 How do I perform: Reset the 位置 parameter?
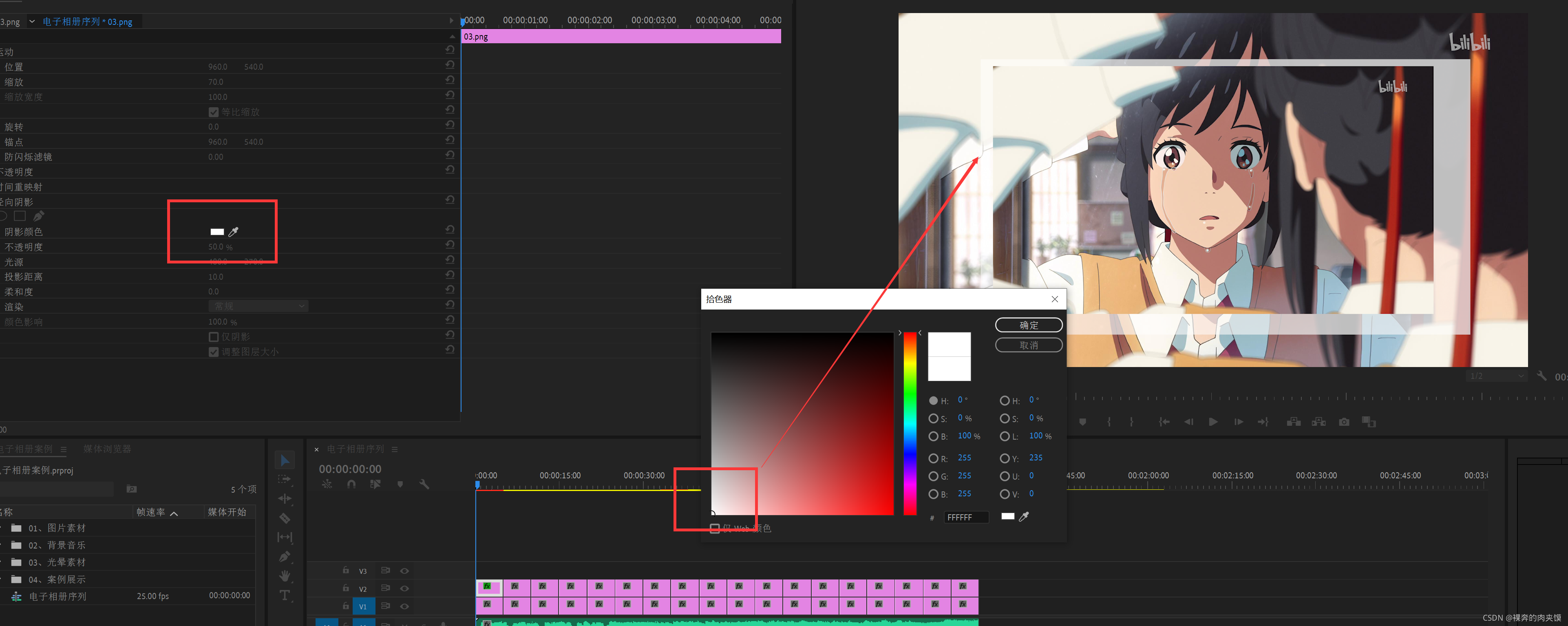(450, 64)
